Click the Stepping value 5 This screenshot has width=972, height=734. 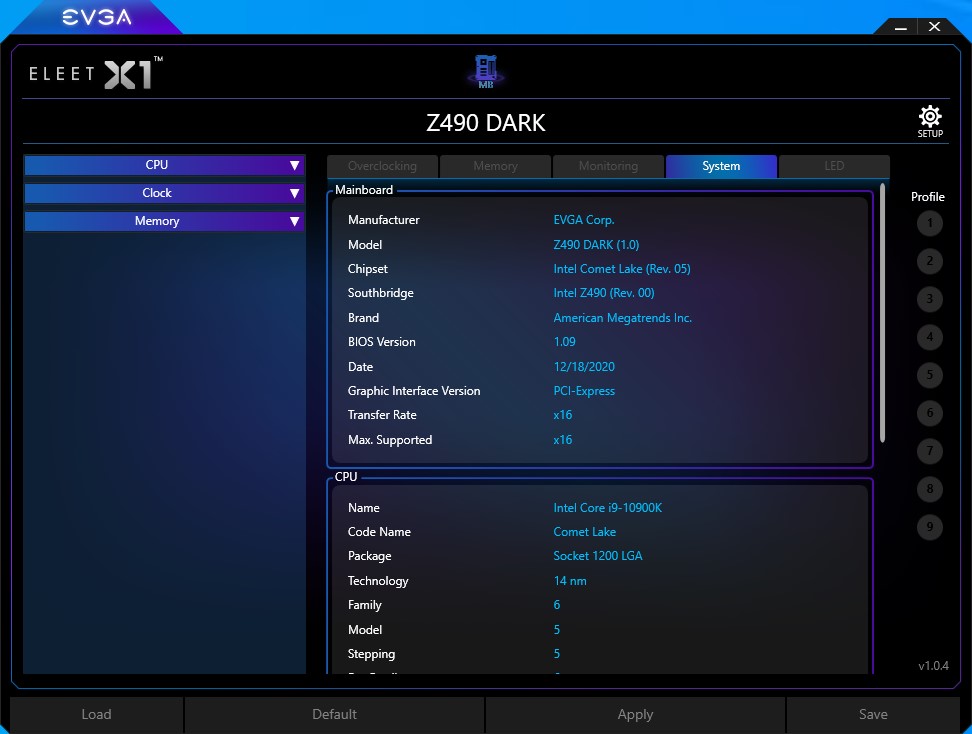click(557, 654)
